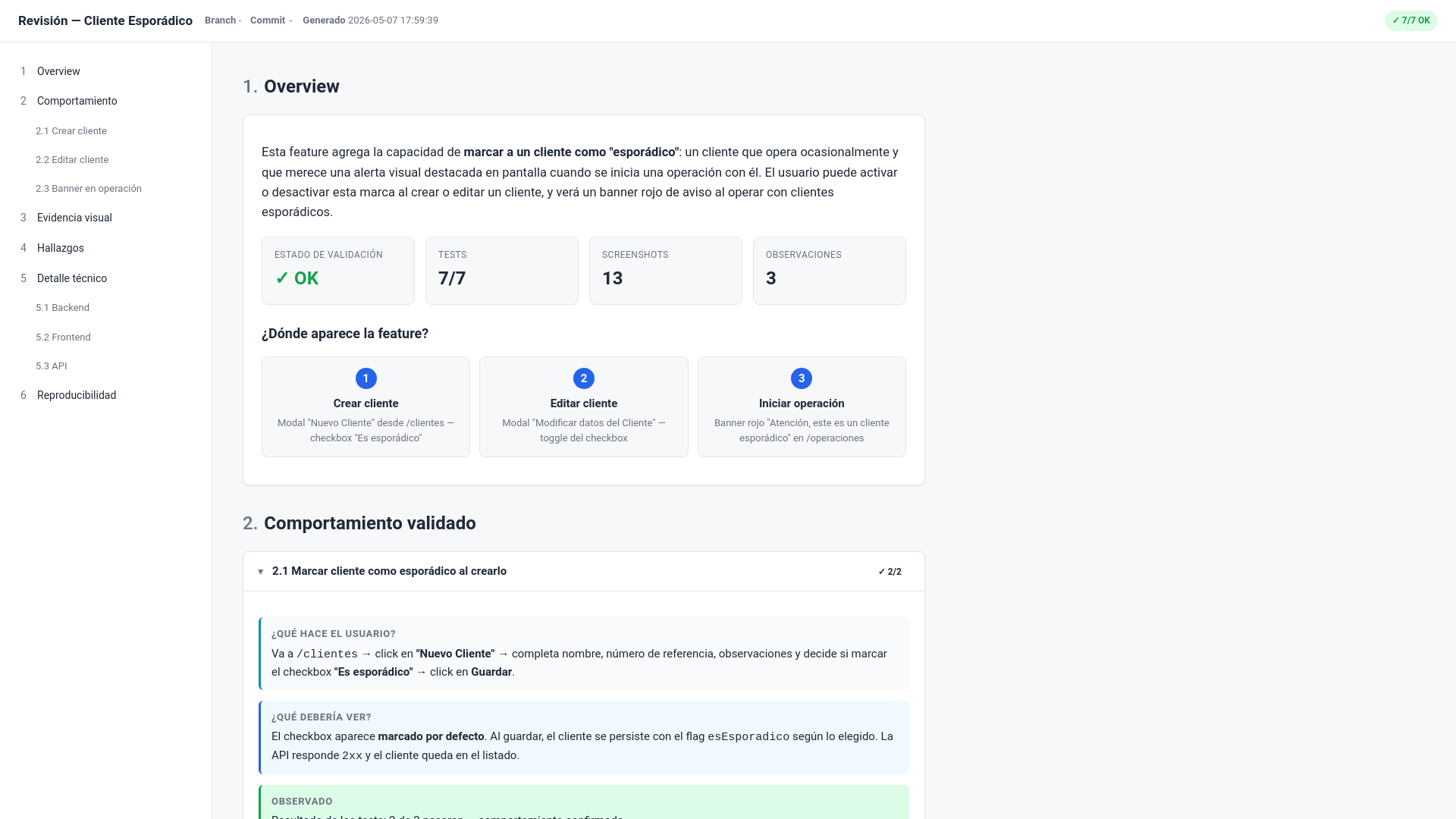The height and width of the screenshot is (819, 1456).
Task: Click the Revisión — Cliente Esporádico title
Action: (105, 20)
